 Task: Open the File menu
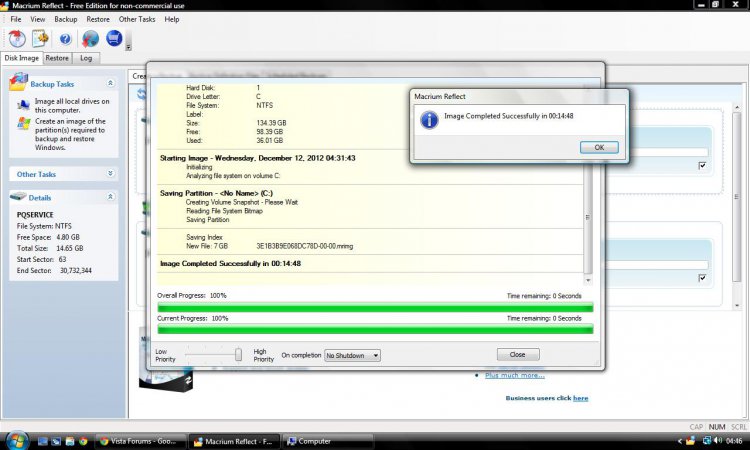coord(16,19)
